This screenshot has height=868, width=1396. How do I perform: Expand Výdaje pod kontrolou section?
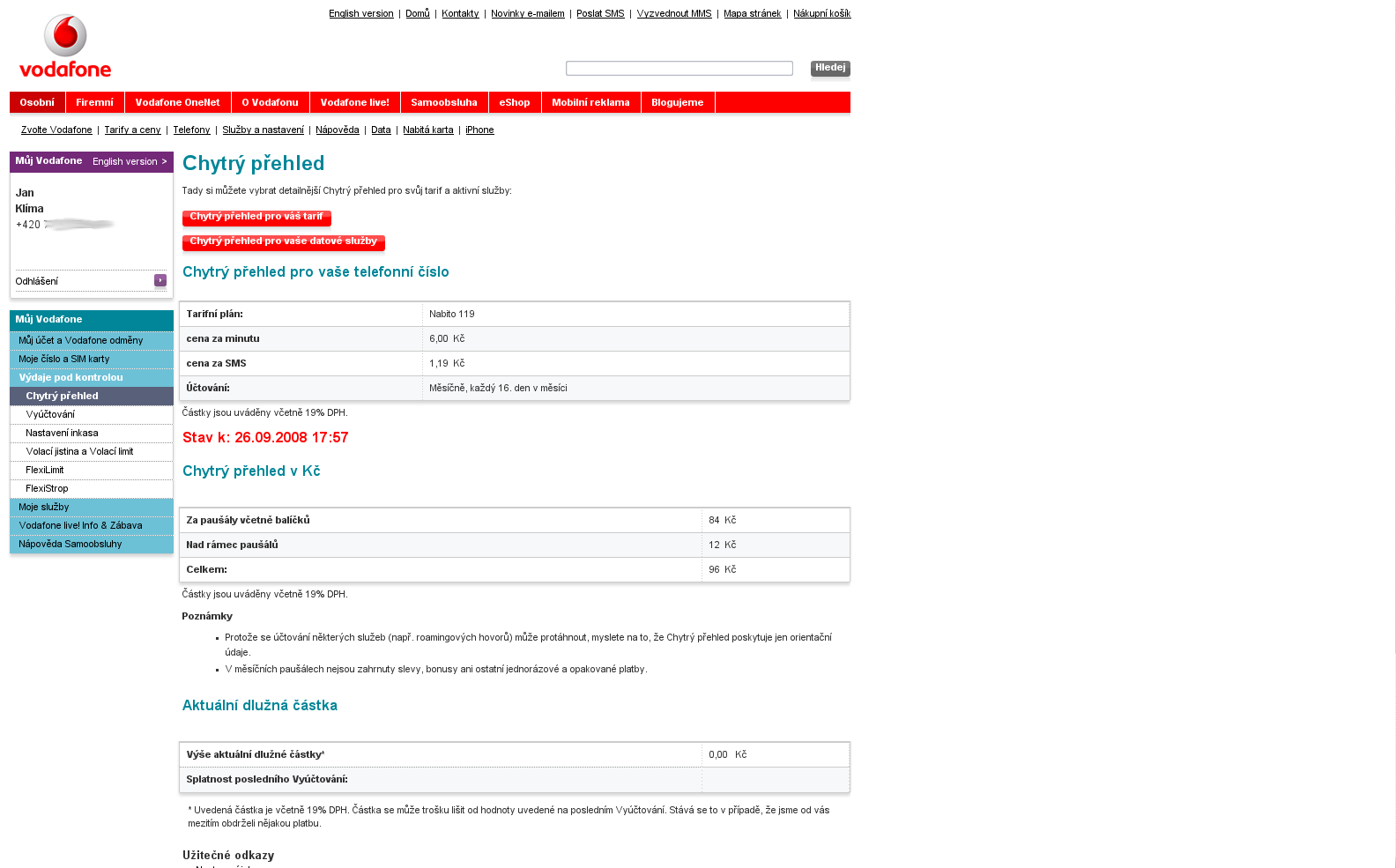click(x=92, y=377)
